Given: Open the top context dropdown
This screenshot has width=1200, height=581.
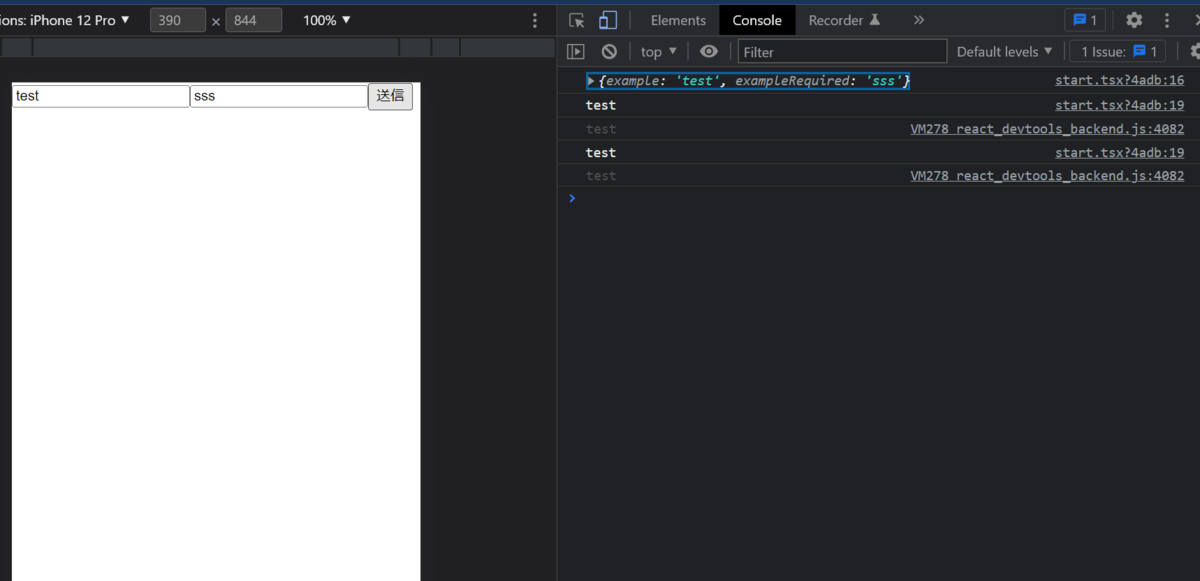Looking at the screenshot, I should [659, 51].
